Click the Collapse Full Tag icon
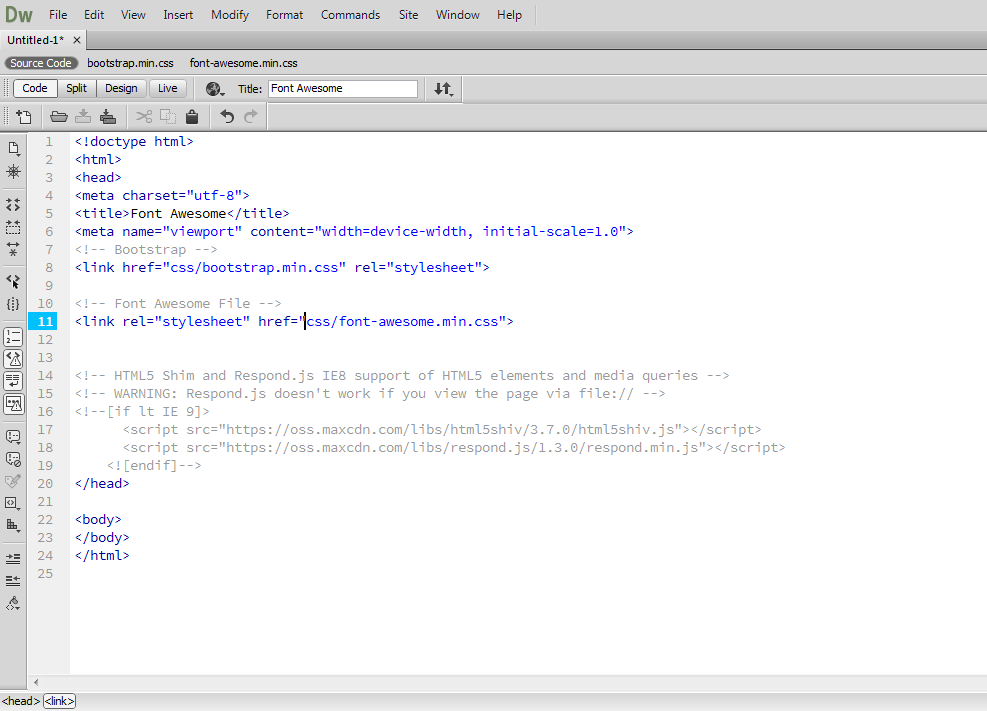 click(x=13, y=204)
